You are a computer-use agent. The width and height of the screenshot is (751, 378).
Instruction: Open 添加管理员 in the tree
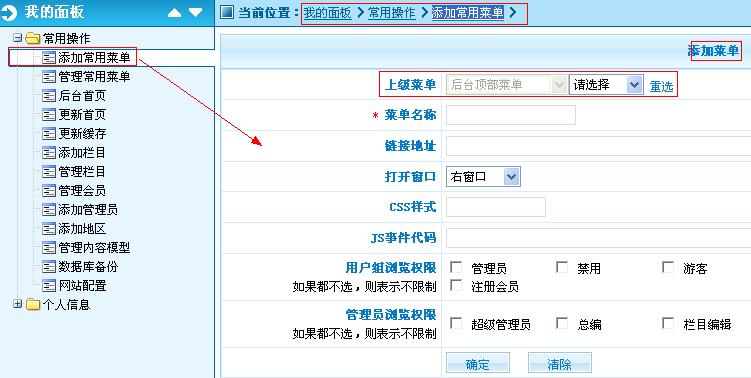tap(88, 209)
